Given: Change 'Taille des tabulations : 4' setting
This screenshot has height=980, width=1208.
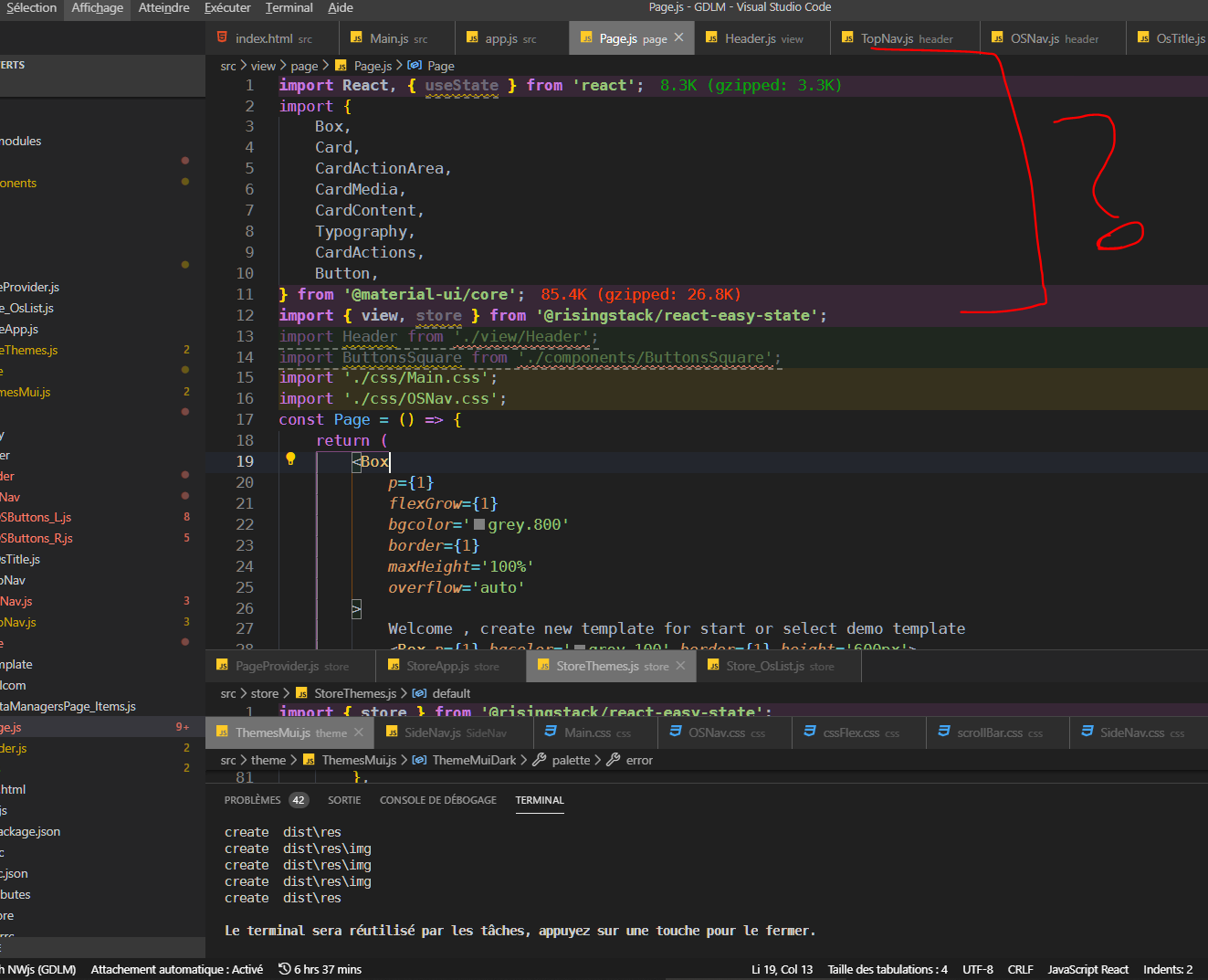Looking at the screenshot, I should point(888,970).
